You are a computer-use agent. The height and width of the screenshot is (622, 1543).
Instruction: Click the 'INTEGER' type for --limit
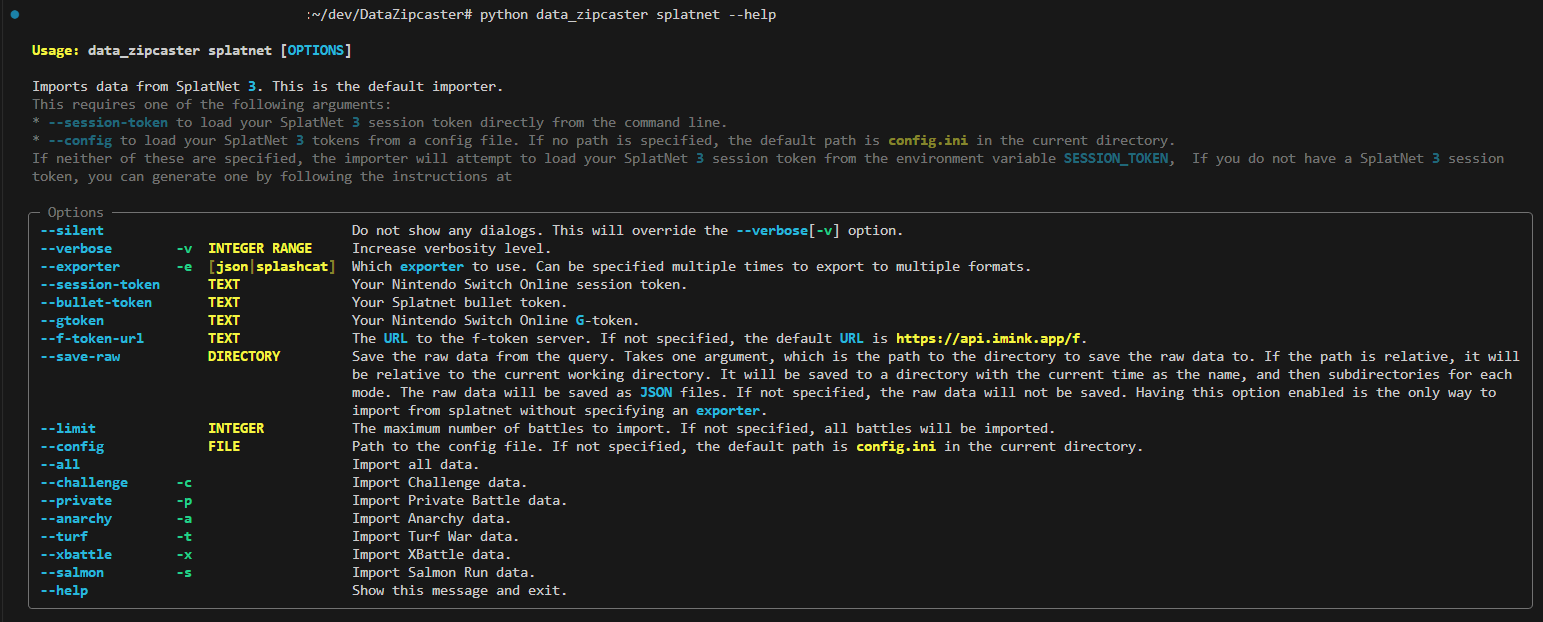[x=236, y=429]
